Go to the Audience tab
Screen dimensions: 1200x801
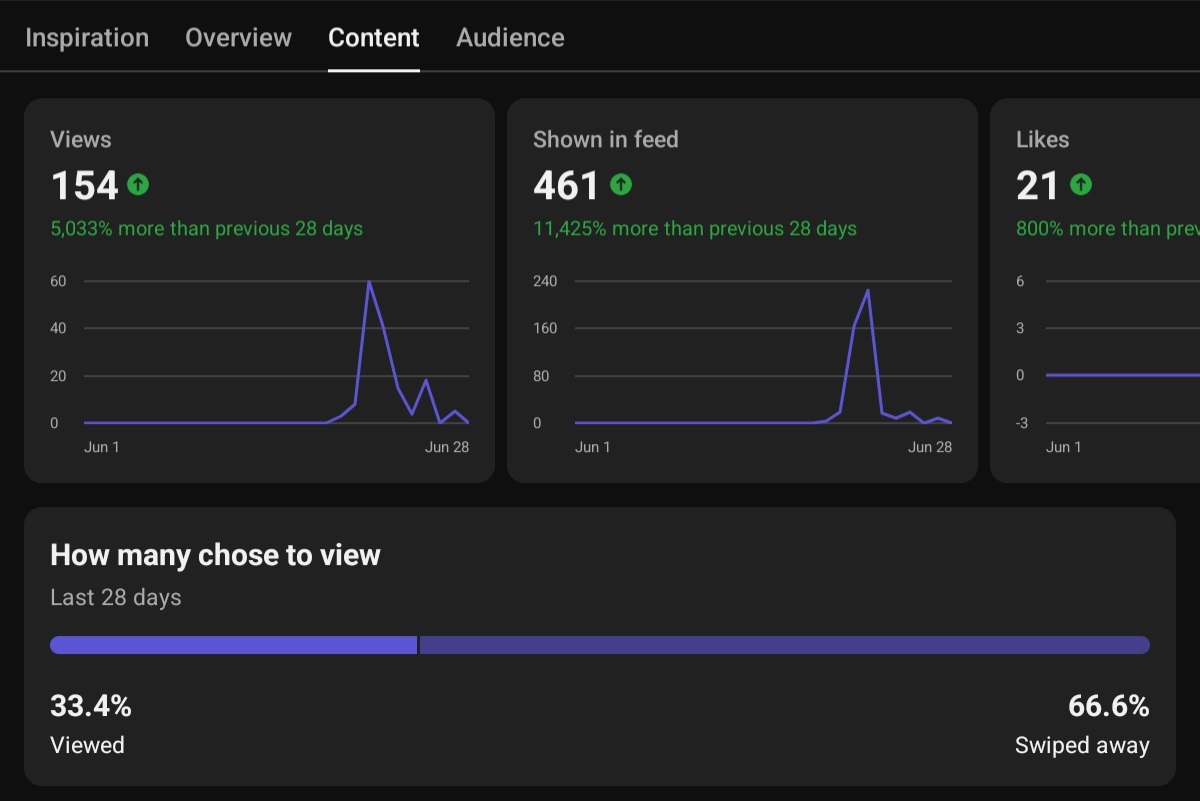(510, 38)
